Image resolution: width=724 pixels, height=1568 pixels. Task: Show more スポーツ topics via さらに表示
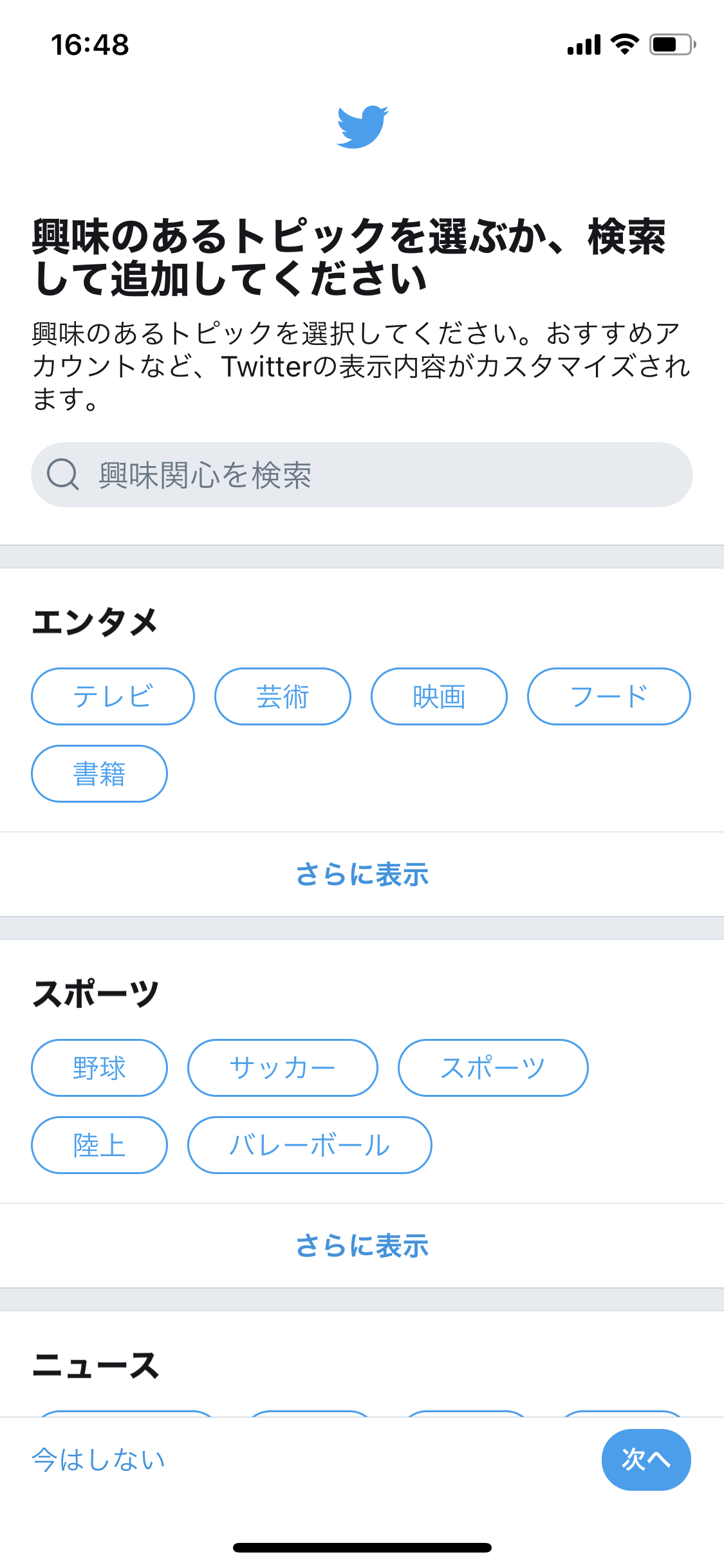click(362, 1246)
